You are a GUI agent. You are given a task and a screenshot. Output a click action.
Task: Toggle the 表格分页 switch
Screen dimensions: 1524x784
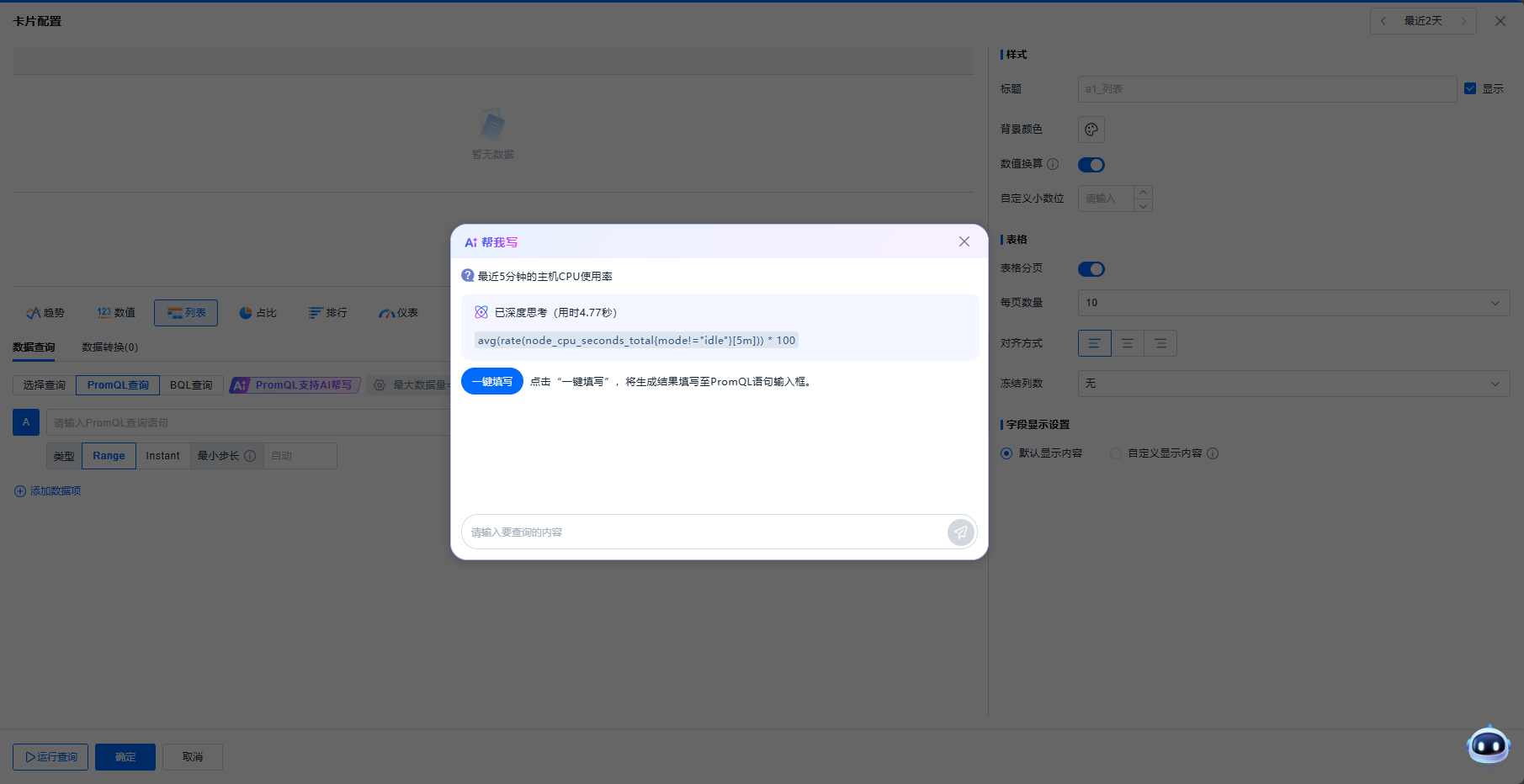click(x=1091, y=269)
